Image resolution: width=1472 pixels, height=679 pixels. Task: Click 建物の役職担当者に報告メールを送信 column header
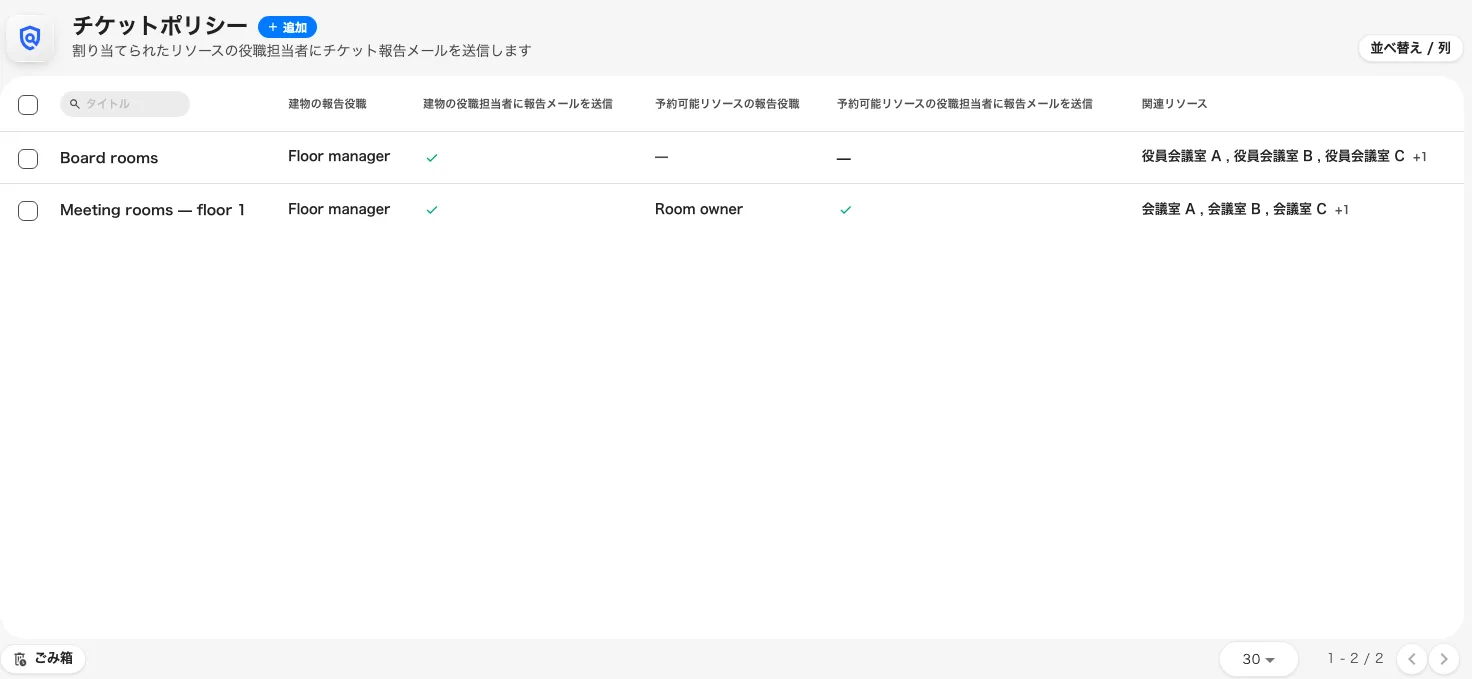[x=518, y=104]
